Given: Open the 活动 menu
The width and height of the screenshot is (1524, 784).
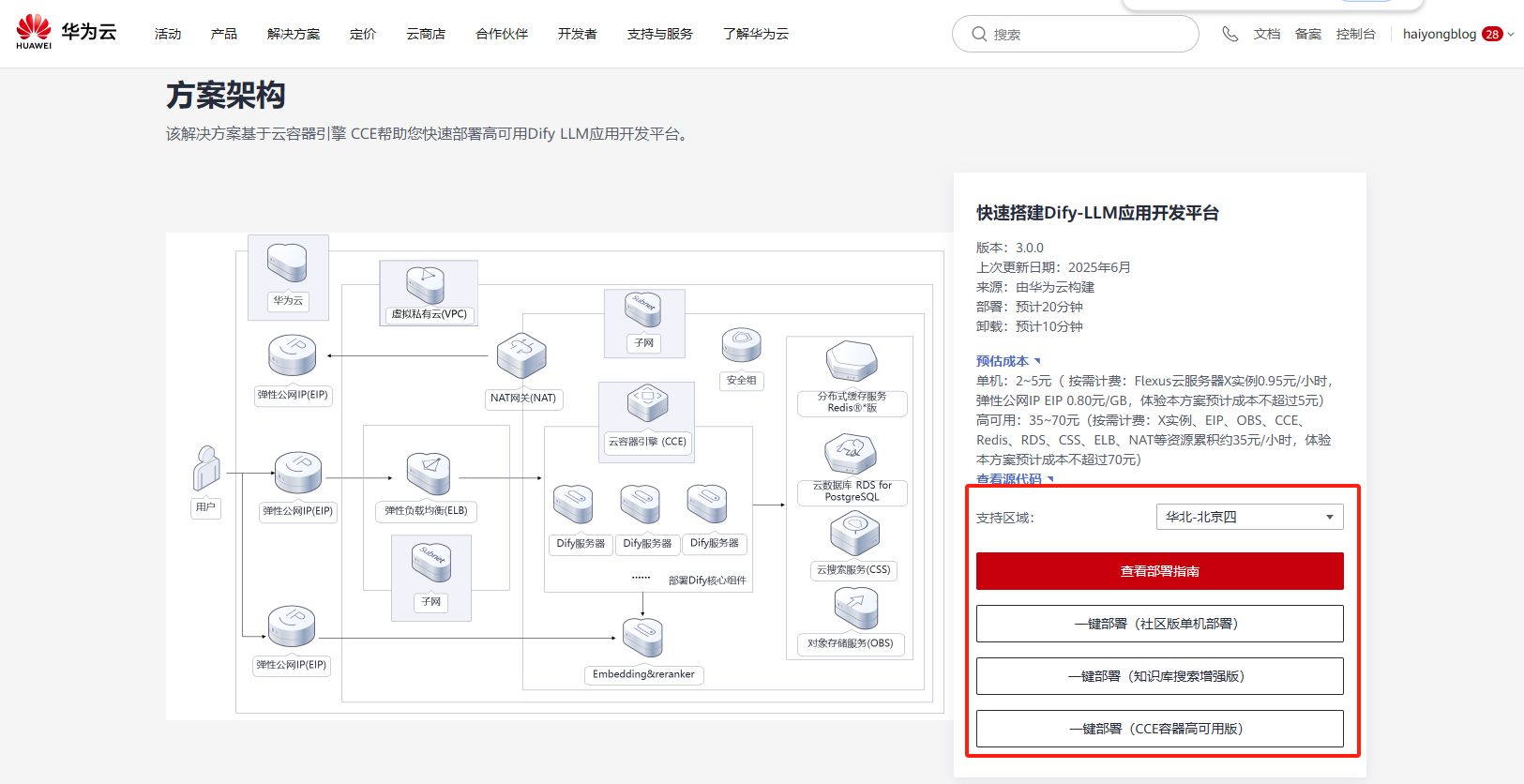Looking at the screenshot, I should tap(168, 34).
